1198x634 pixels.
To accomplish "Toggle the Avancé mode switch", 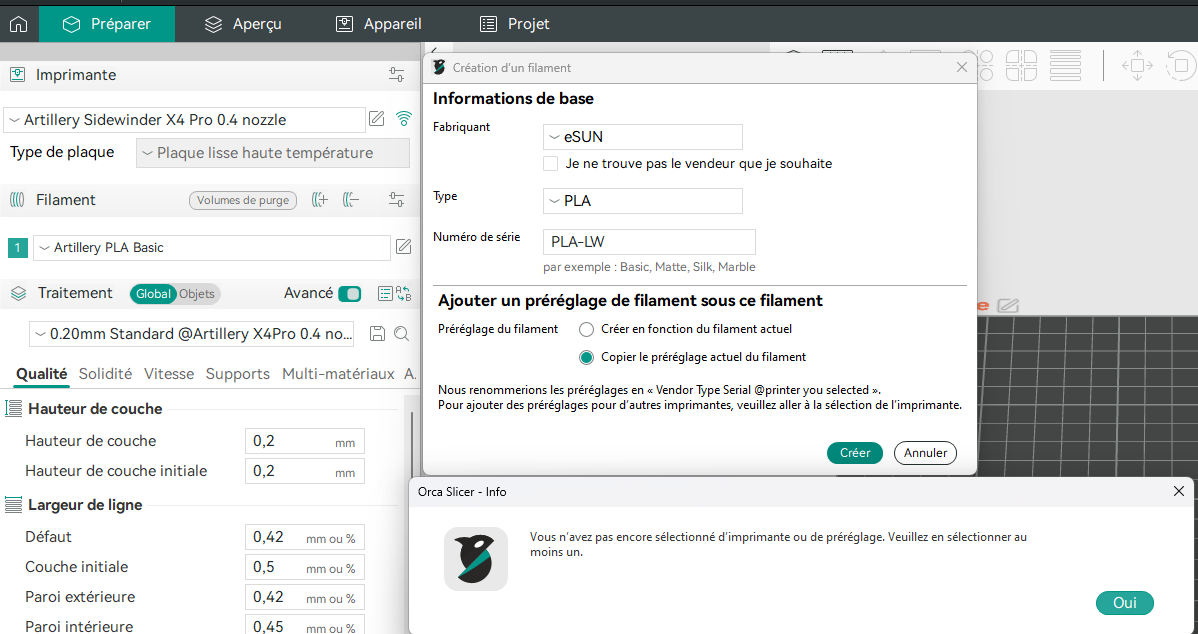I will point(349,294).
